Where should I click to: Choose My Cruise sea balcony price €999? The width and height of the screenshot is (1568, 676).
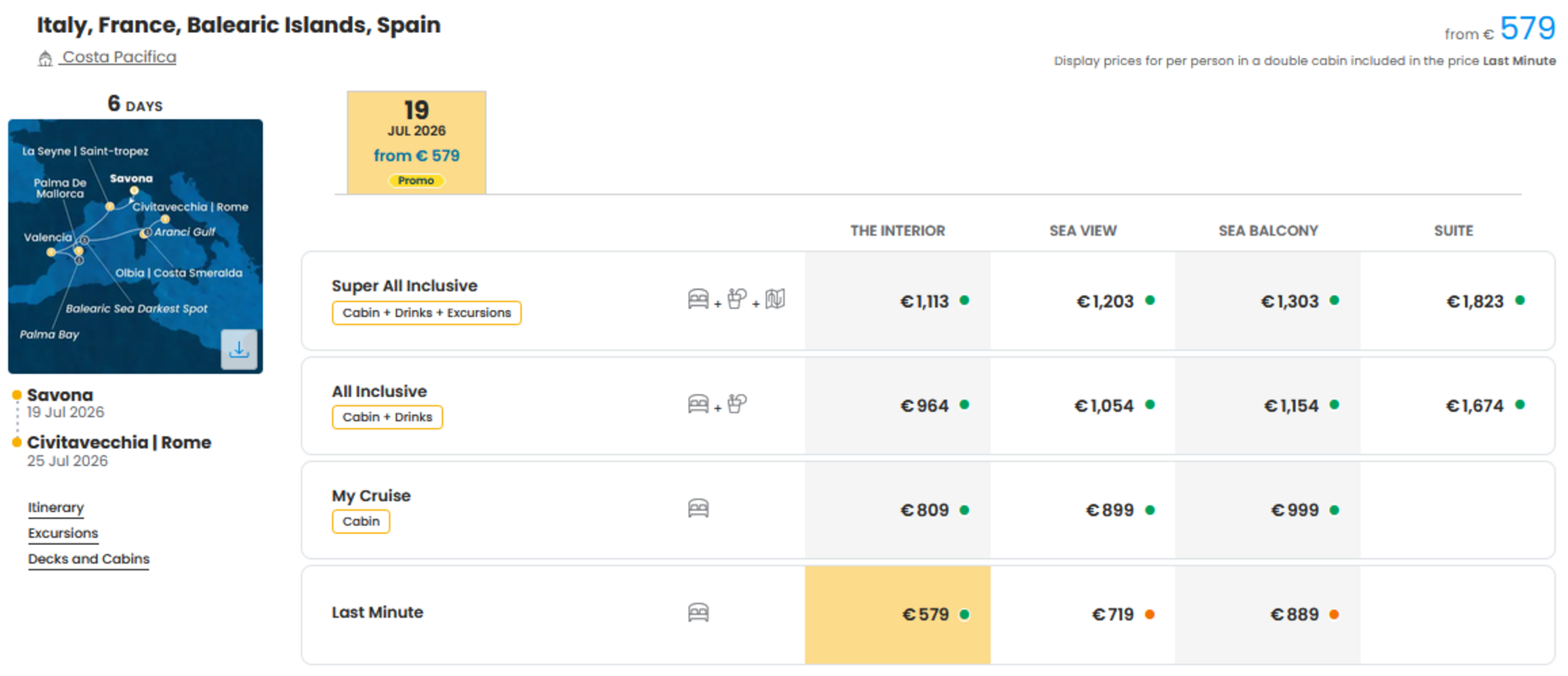tap(1268, 510)
